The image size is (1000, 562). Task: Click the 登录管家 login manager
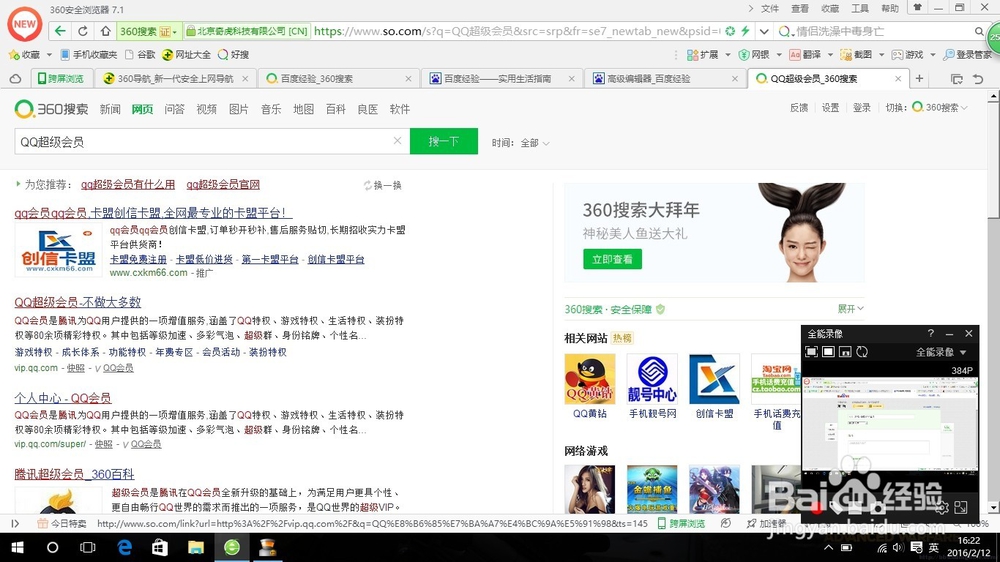967,55
